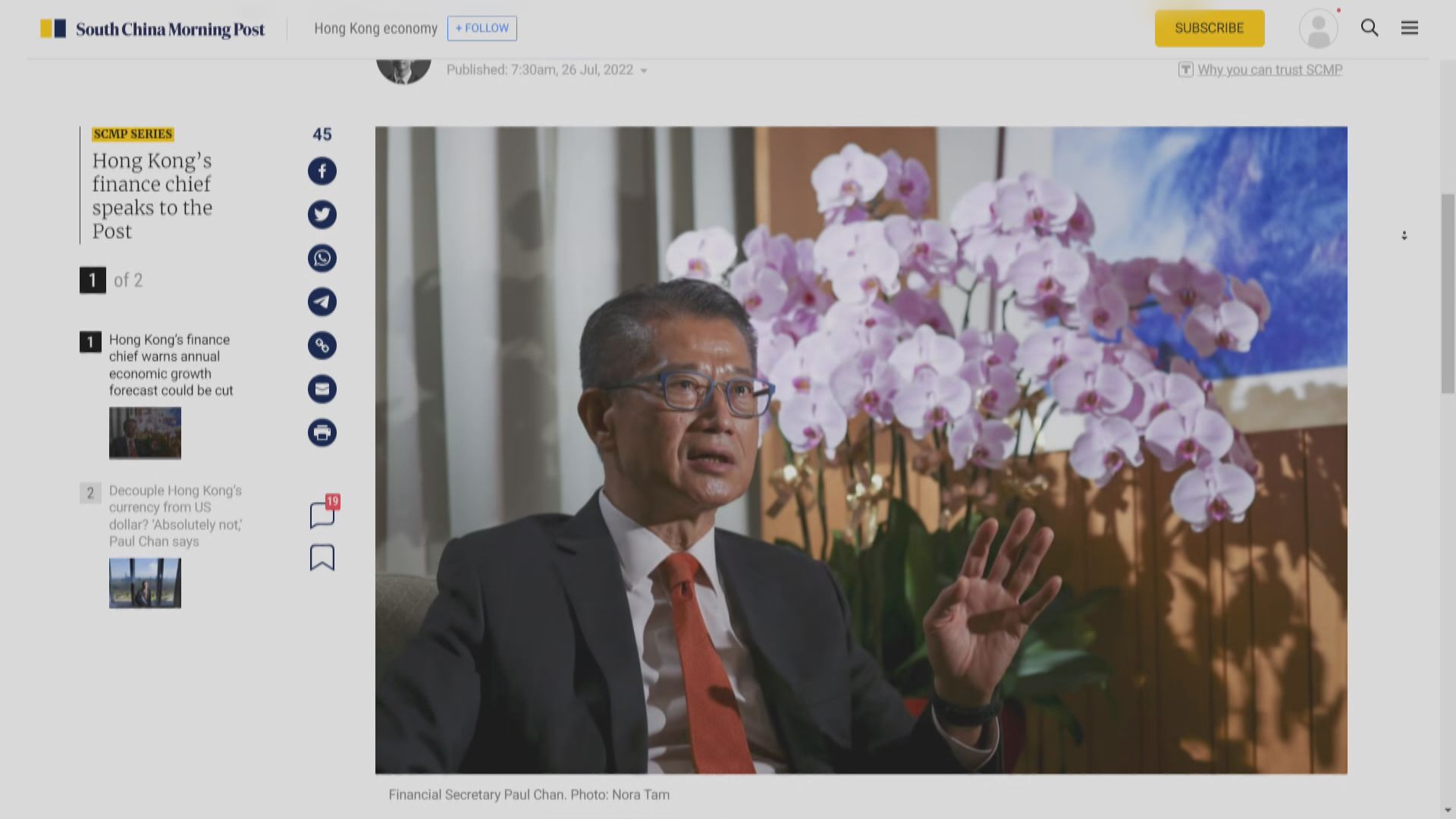The height and width of the screenshot is (819, 1456).
Task: Open the search function
Action: 1370,28
